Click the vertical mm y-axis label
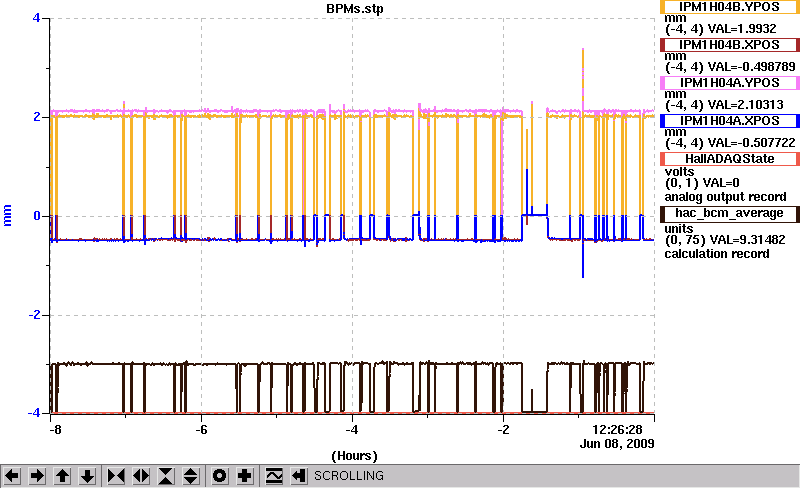The height and width of the screenshot is (488, 800). click(8, 216)
